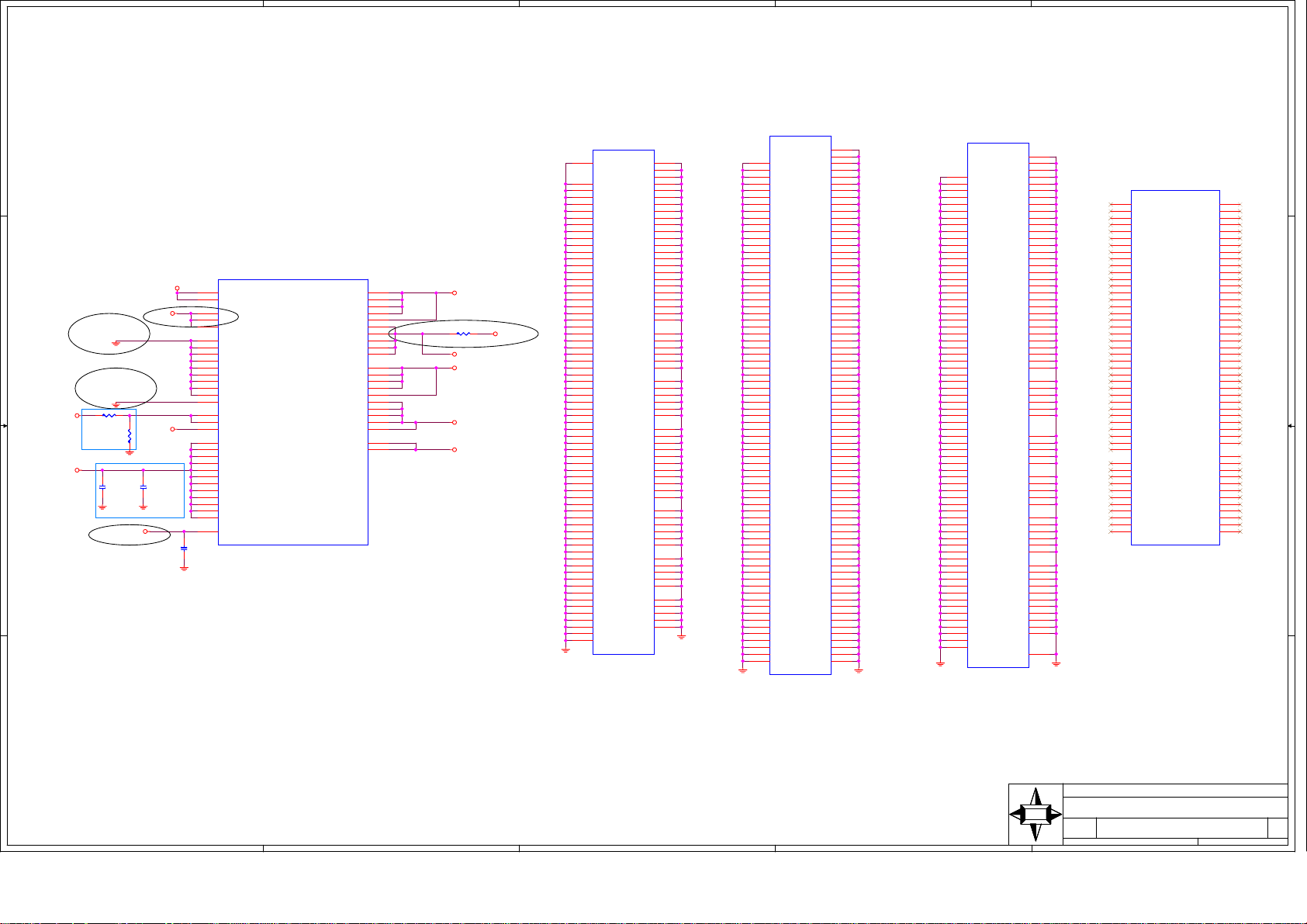
Task: Click the box outline enclosing two capacitors
Action: coord(140,490)
